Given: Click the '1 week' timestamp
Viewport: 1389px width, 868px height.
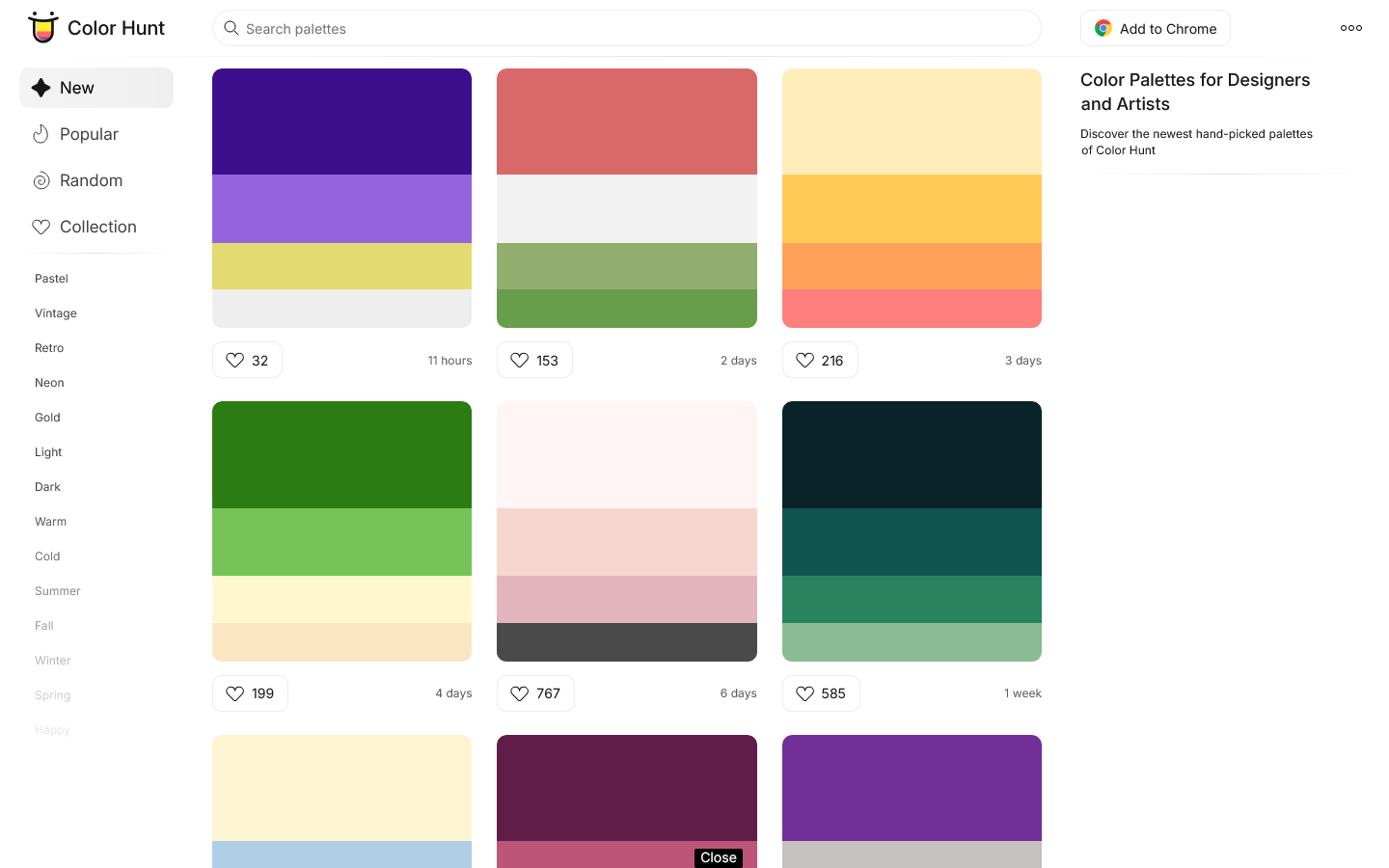Looking at the screenshot, I should point(1022,693).
